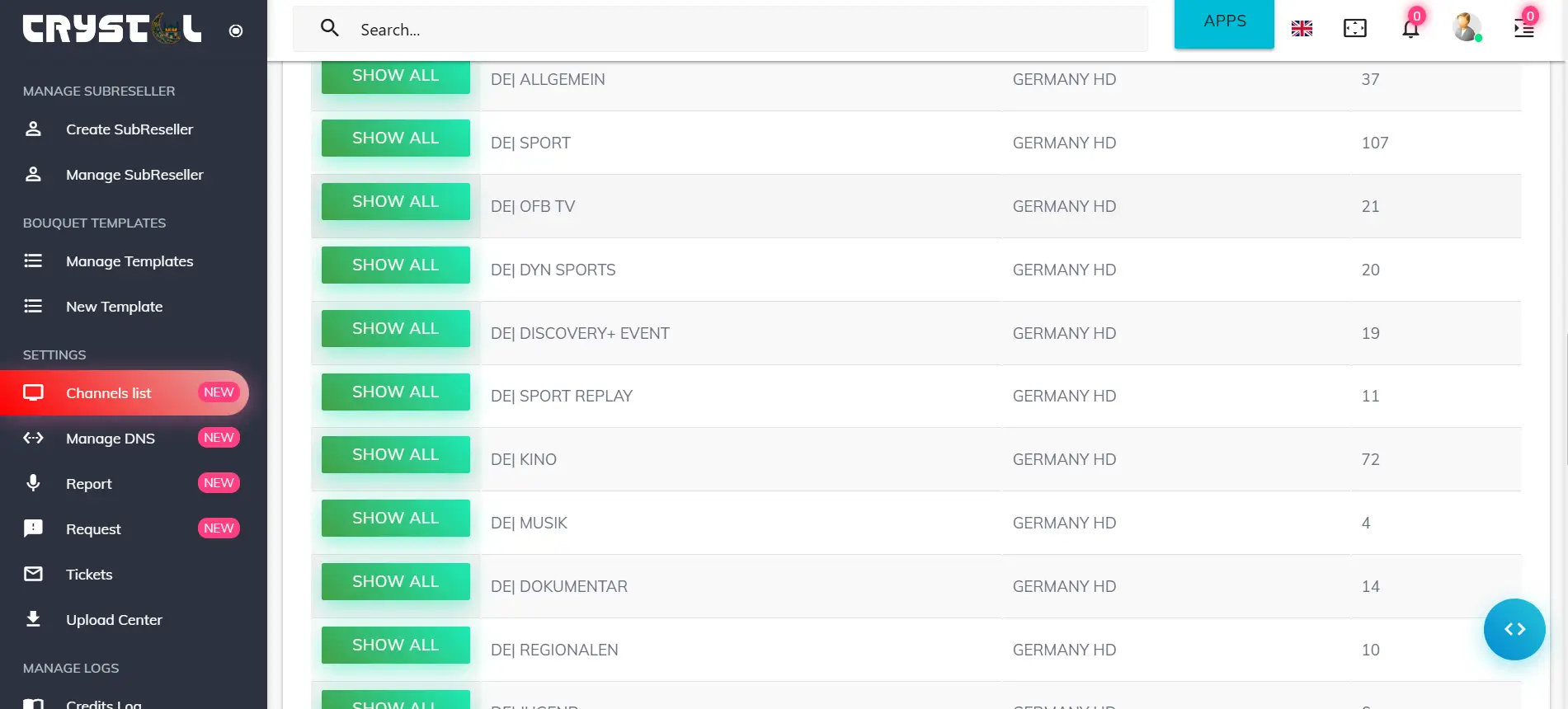Open the UK flag language selector
1568x709 pixels.
[1302, 29]
